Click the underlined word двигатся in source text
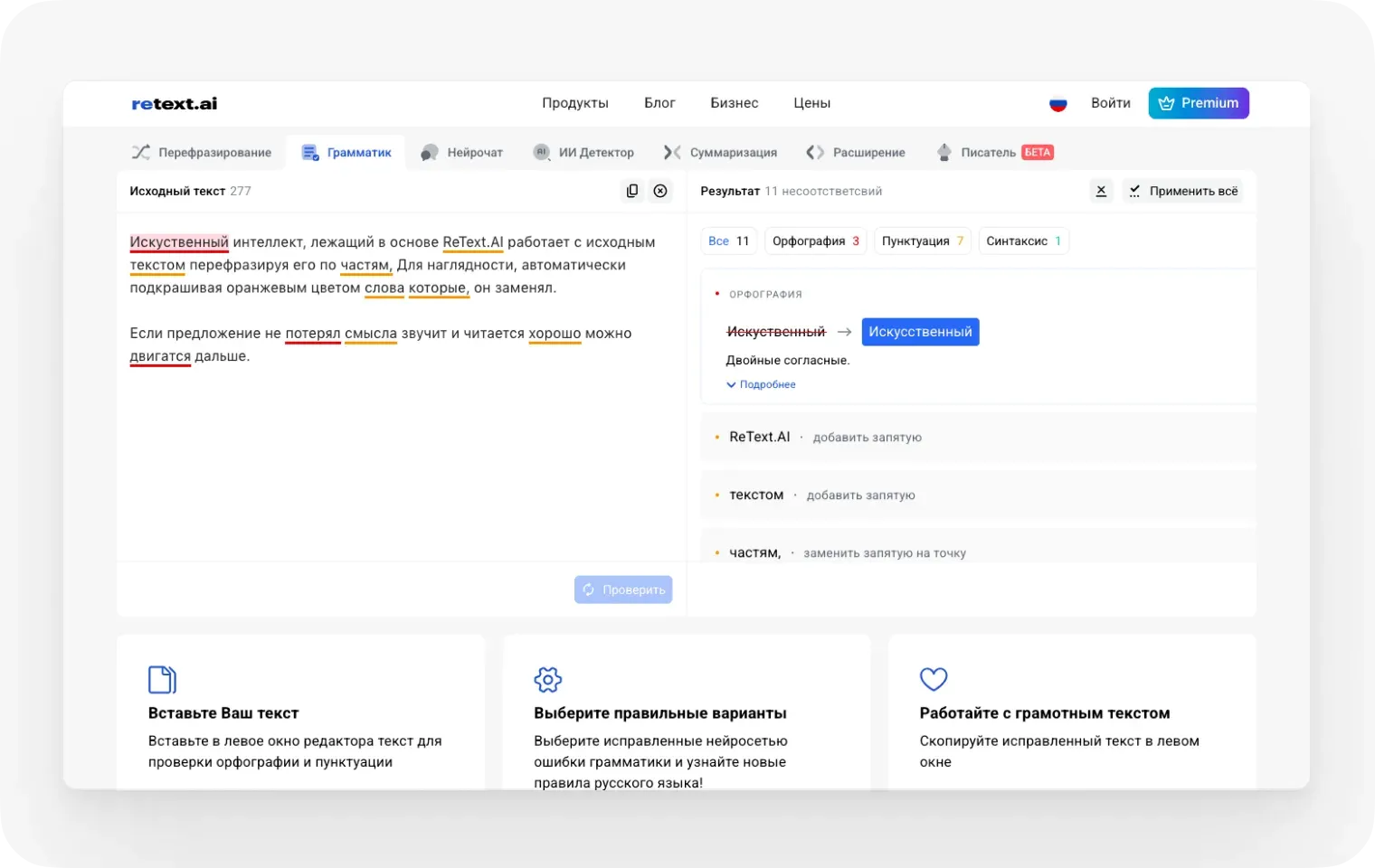This screenshot has width=1375, height=868. tap(160, 356)
